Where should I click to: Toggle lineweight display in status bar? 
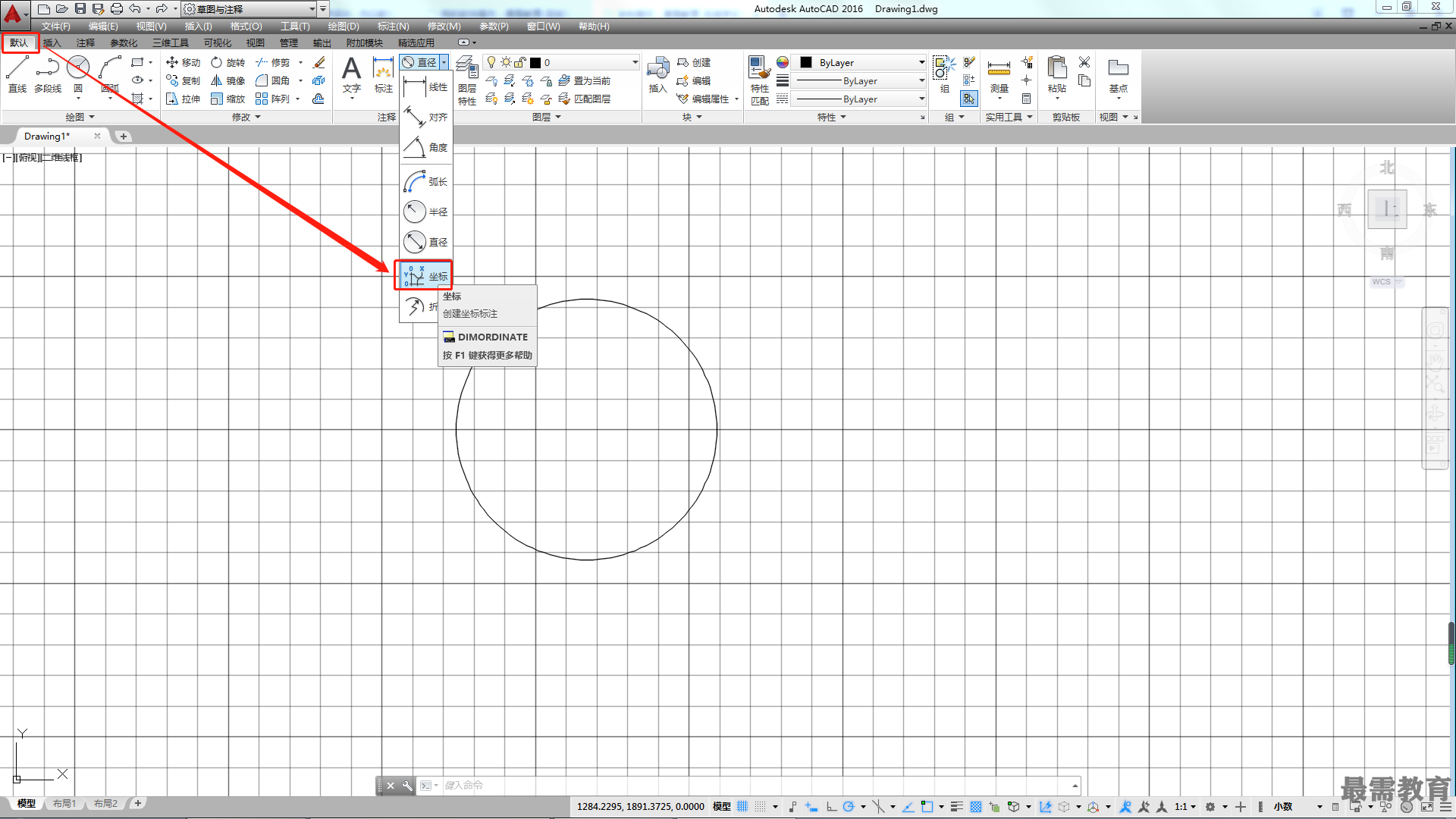[x=957, y=807]
